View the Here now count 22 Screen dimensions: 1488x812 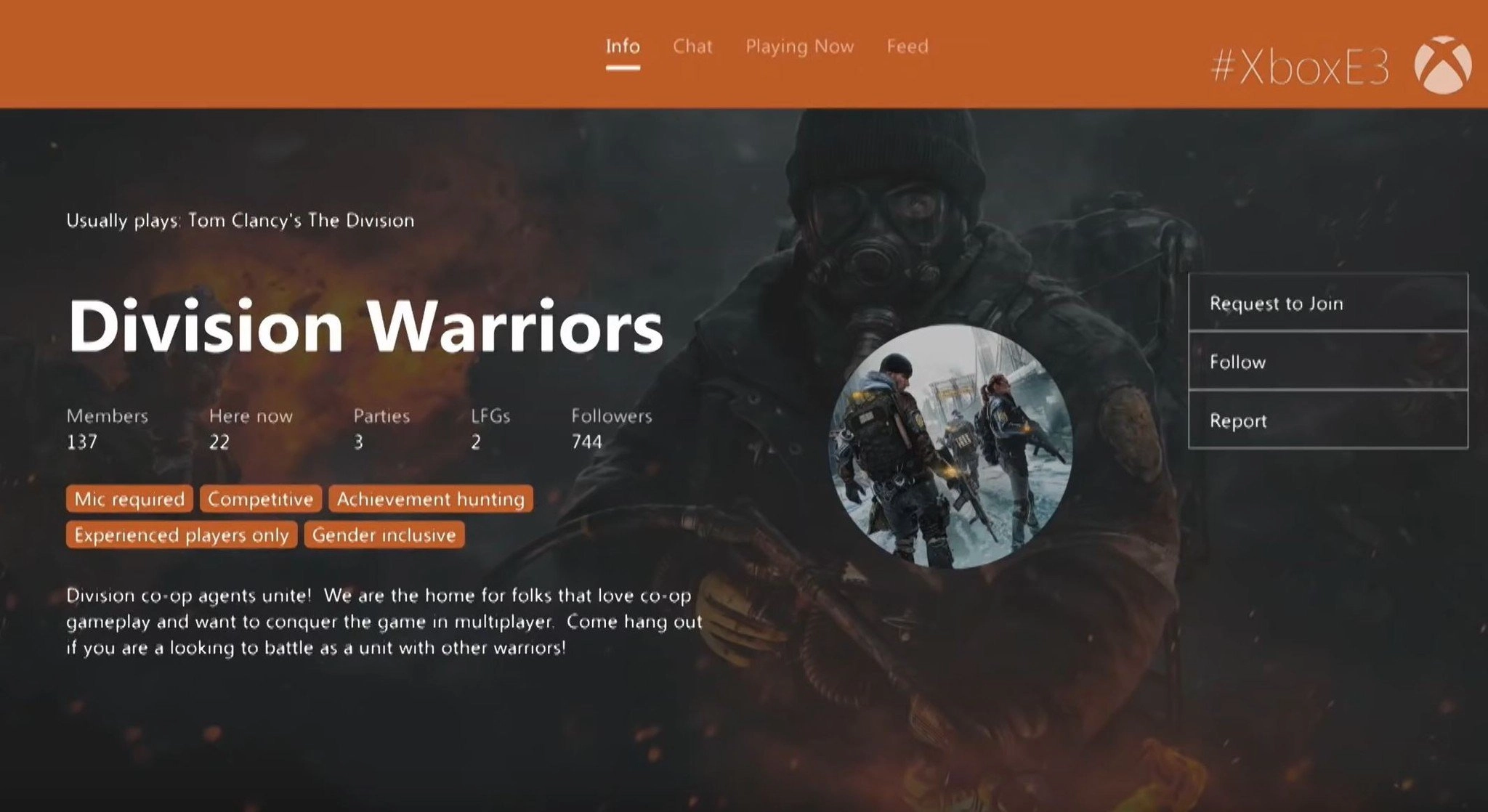[251, 429]
